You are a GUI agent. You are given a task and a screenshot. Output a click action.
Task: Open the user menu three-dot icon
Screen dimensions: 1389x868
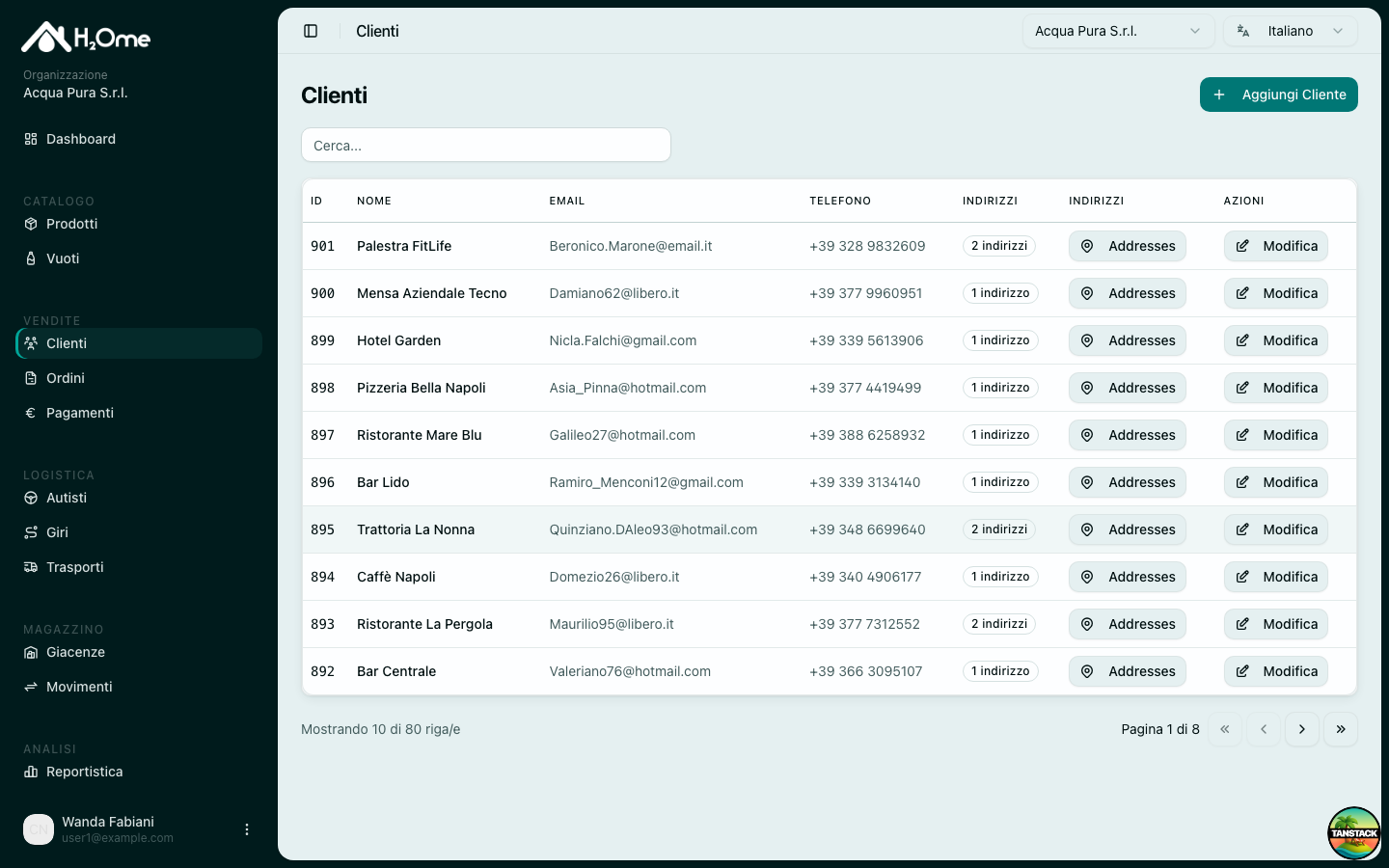point(247,829)
